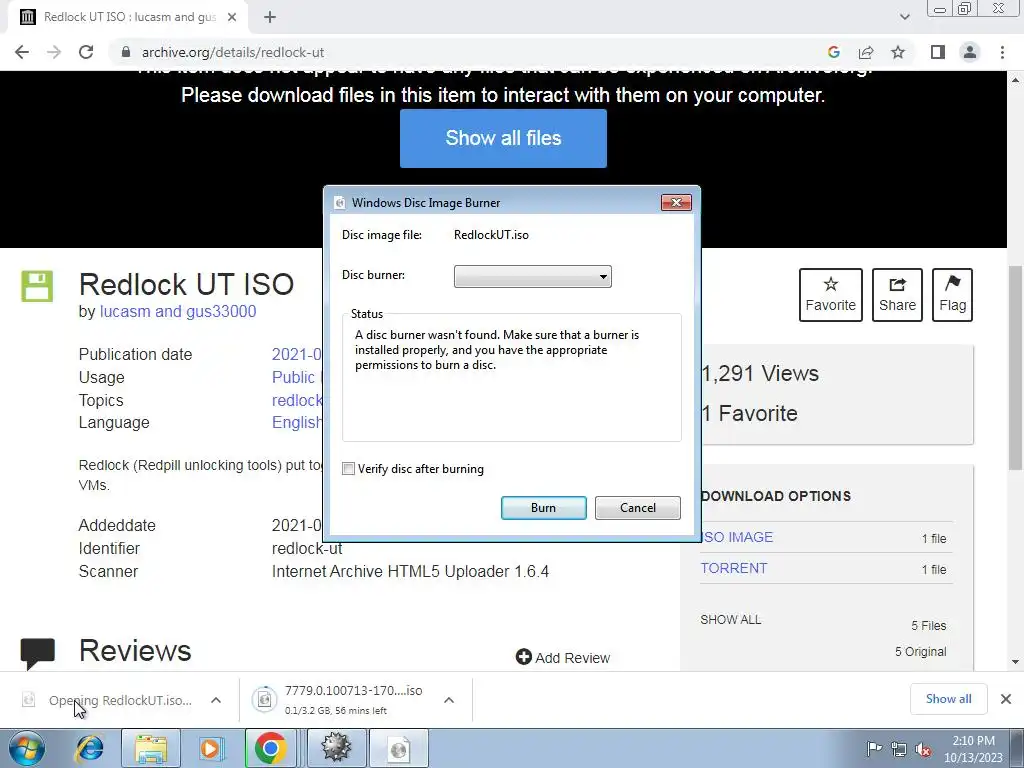Viewport: 1024px width, 768px height.
Task: Click the share page icon in address bar
Action: [x=866, y=52]
